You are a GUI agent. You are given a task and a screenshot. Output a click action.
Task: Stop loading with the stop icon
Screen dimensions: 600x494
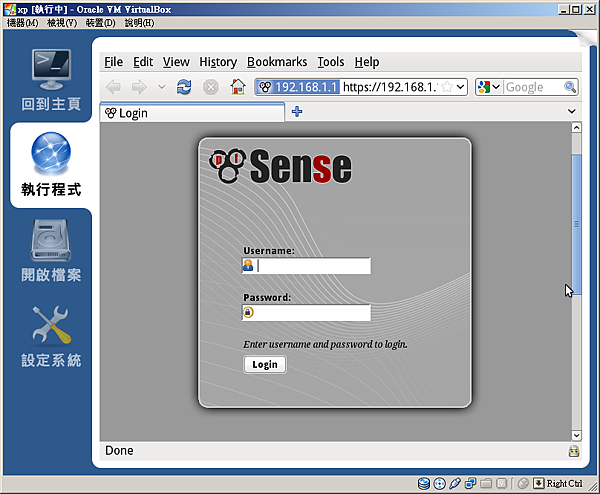210,87
